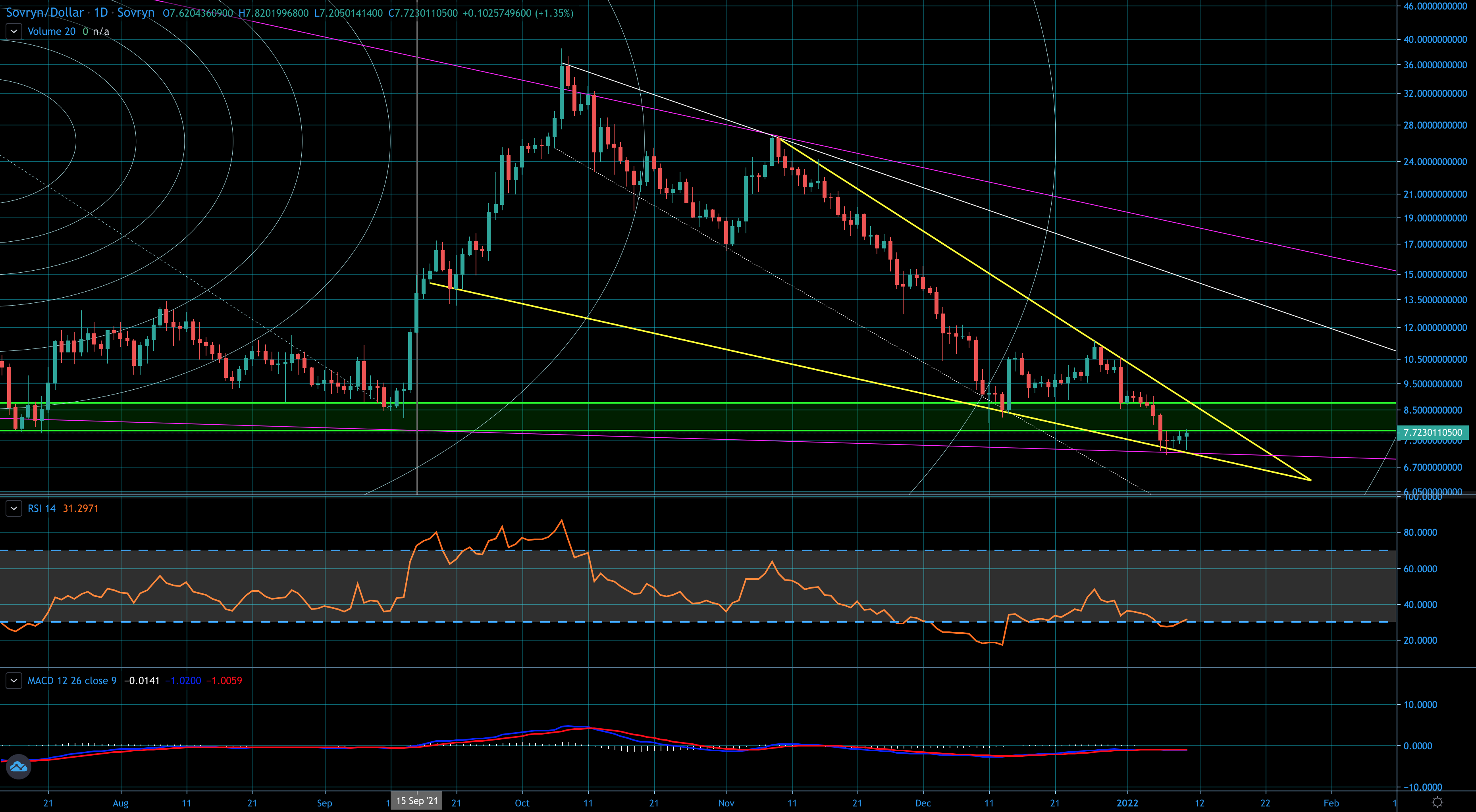Click the blue MACD value -1.0200
The width and height of the screenshot is (1476, 812).
(x=183, y=681)
